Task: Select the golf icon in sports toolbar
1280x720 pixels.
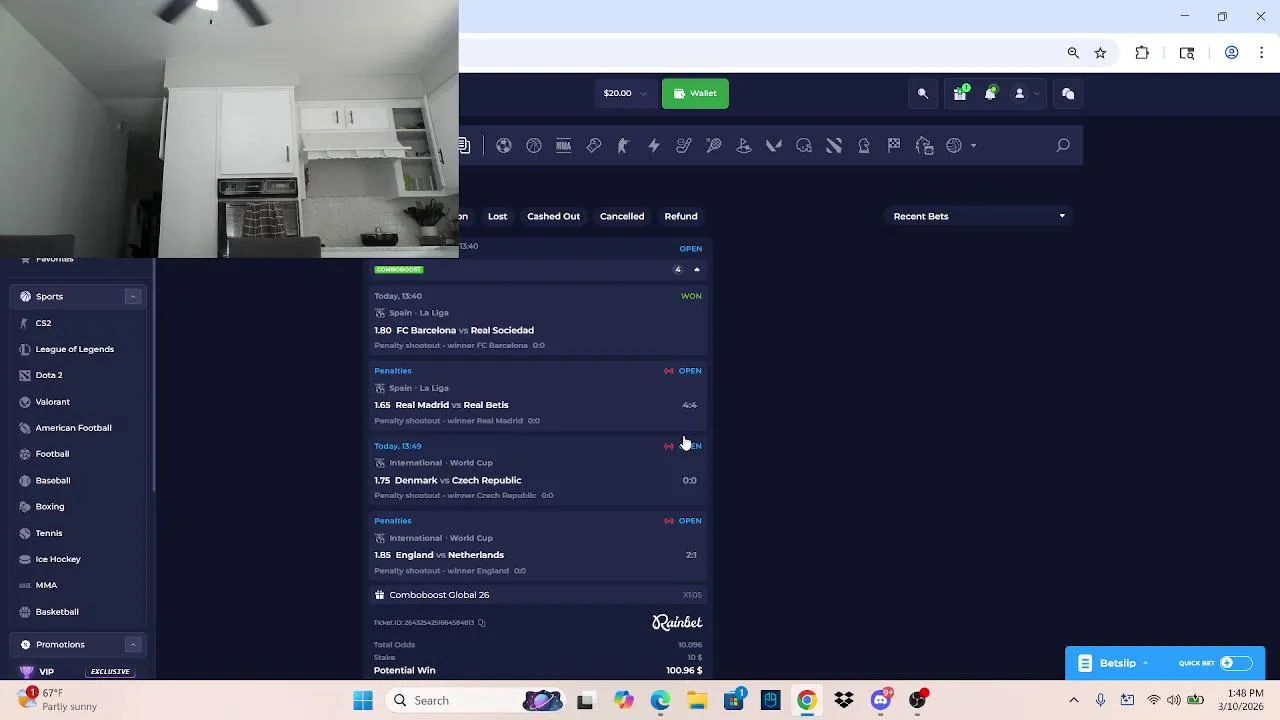Action: pyautogui.click(x=744, y=146)
